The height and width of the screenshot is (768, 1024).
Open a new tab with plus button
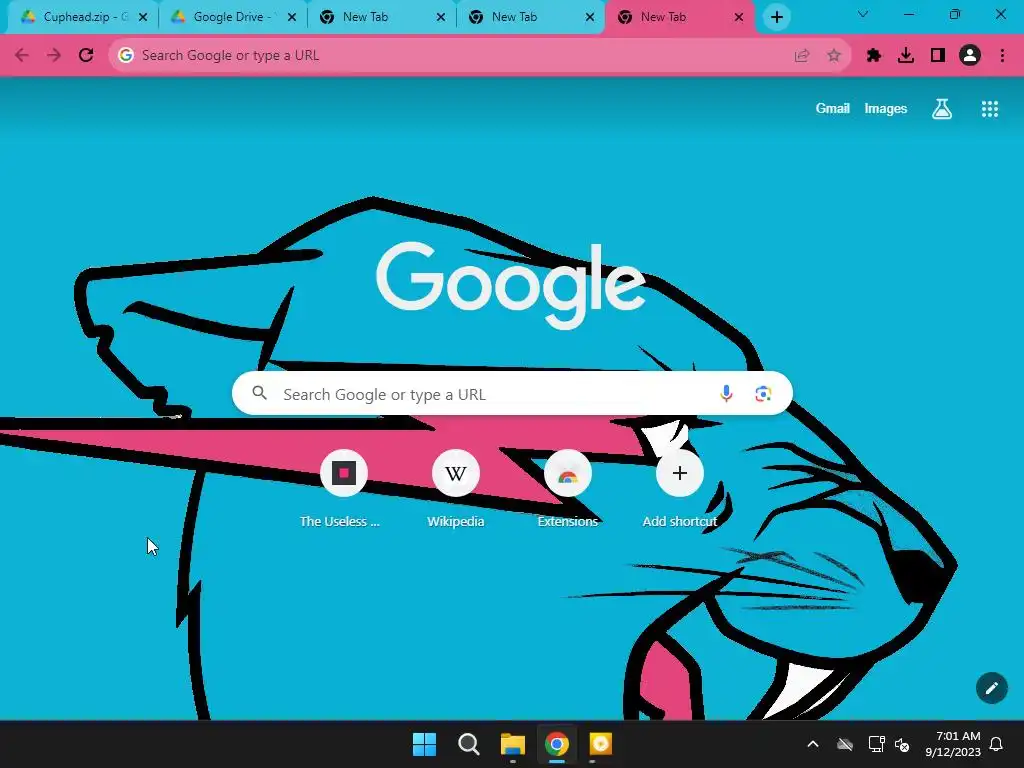(776, 18)
